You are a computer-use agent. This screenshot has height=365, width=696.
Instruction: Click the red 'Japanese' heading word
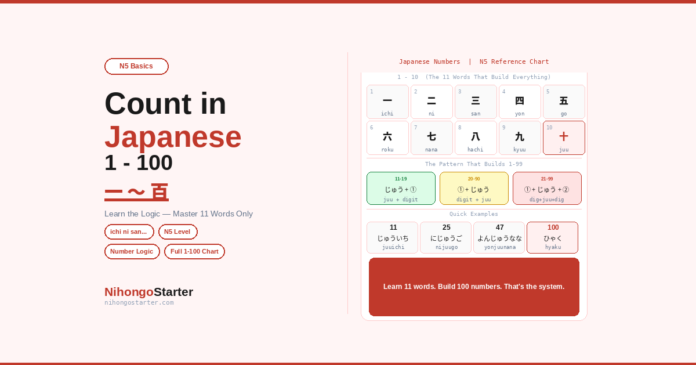173,137
